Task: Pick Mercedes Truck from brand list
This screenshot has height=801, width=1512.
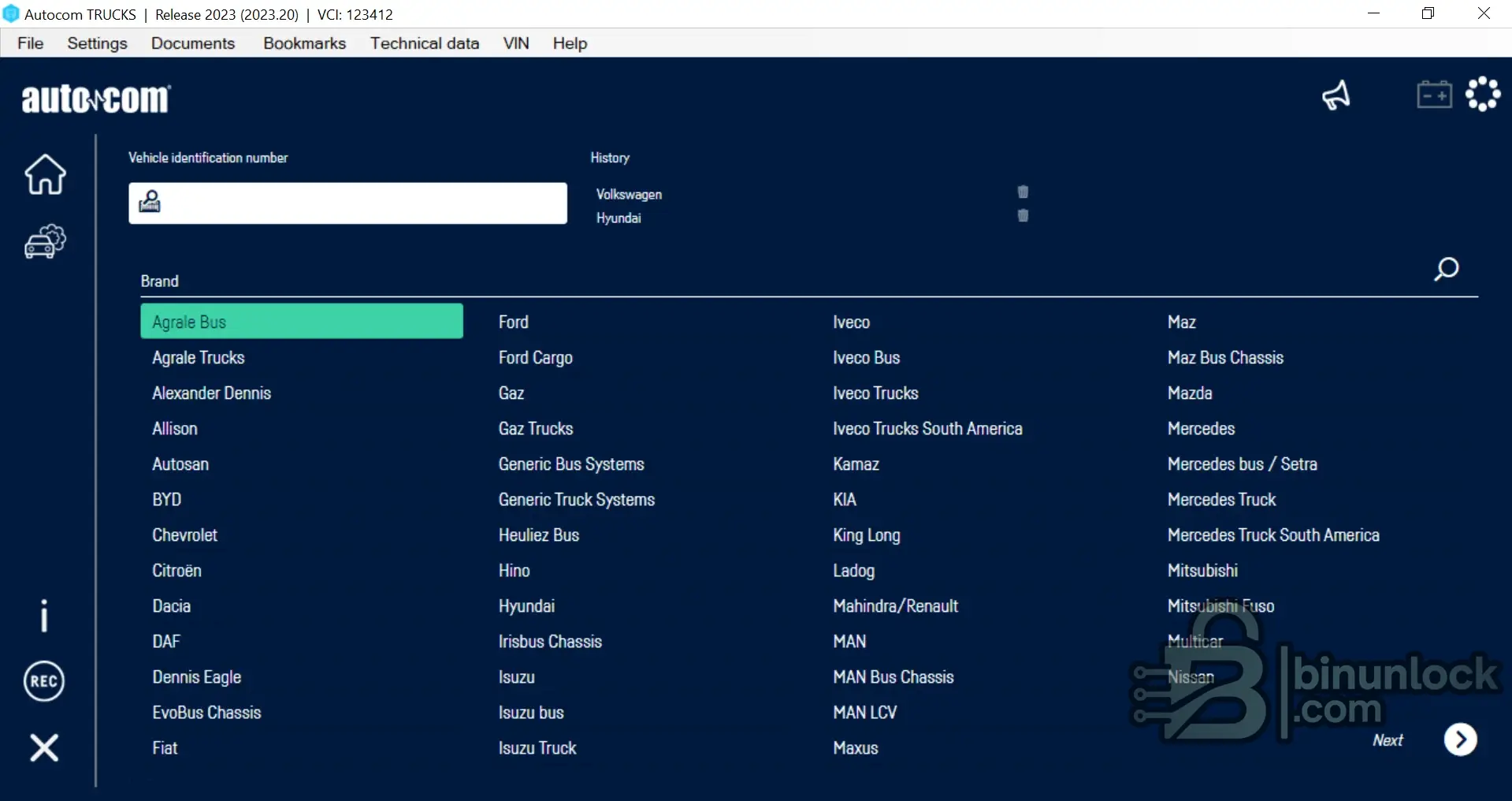Action: pyautogui.click(x=1221, y=500)
